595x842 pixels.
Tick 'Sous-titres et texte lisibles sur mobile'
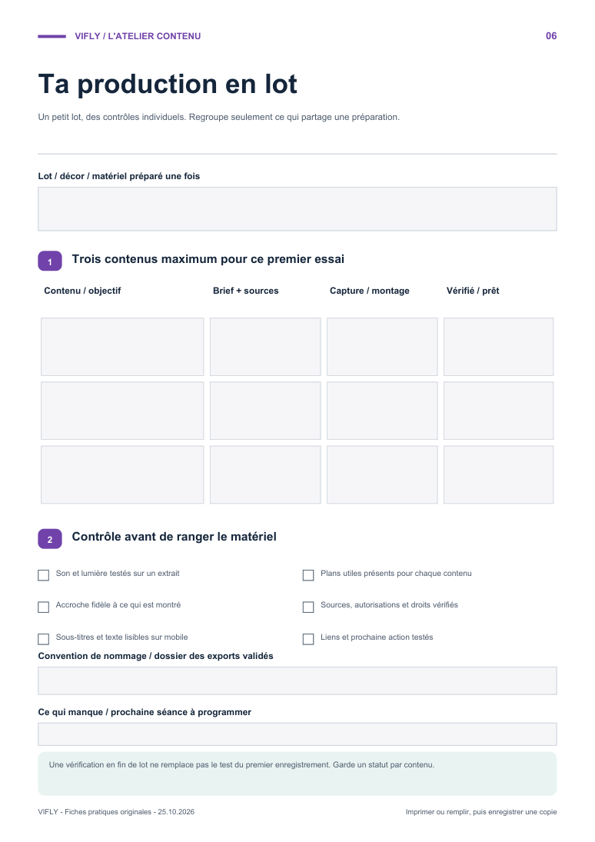pos(43,639)
